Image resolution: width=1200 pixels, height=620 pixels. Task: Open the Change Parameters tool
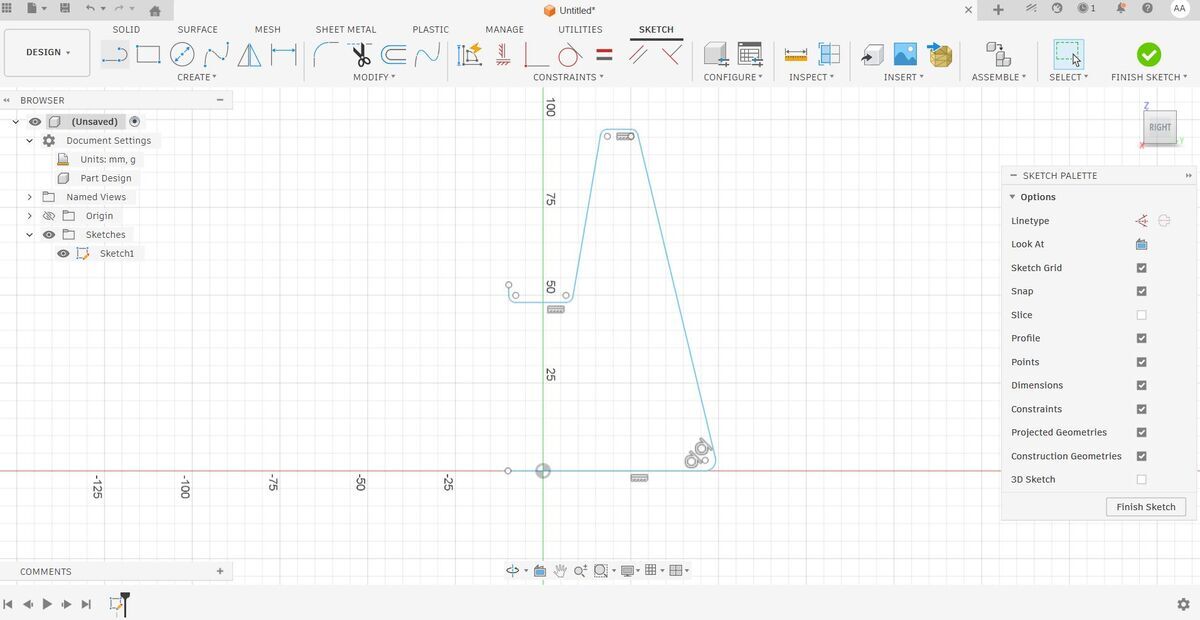pos(749,54)
